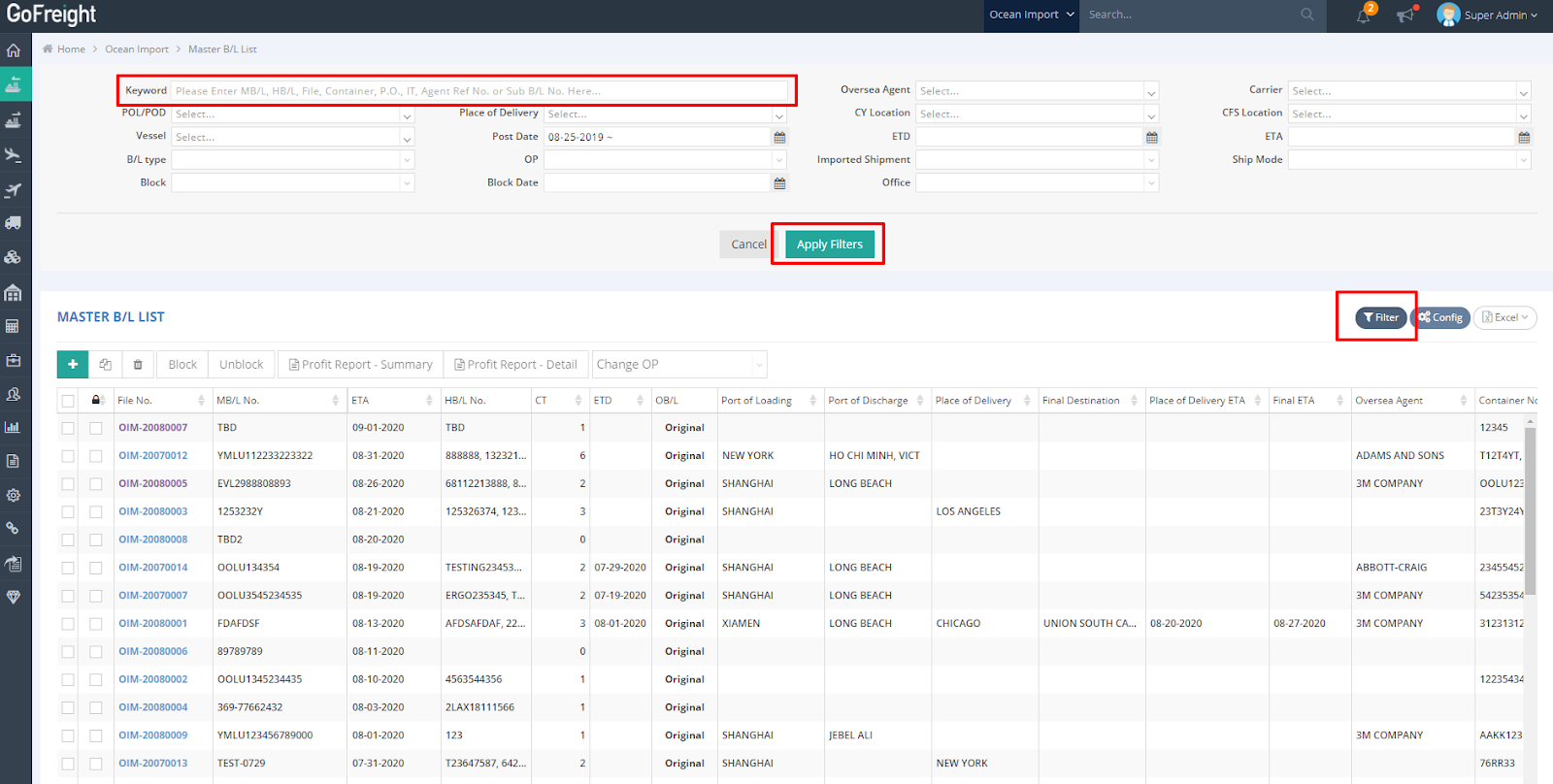Check the row checkbox for OIM-20080007
This screenshot has height=784, width=1553.
coord(68,428)
